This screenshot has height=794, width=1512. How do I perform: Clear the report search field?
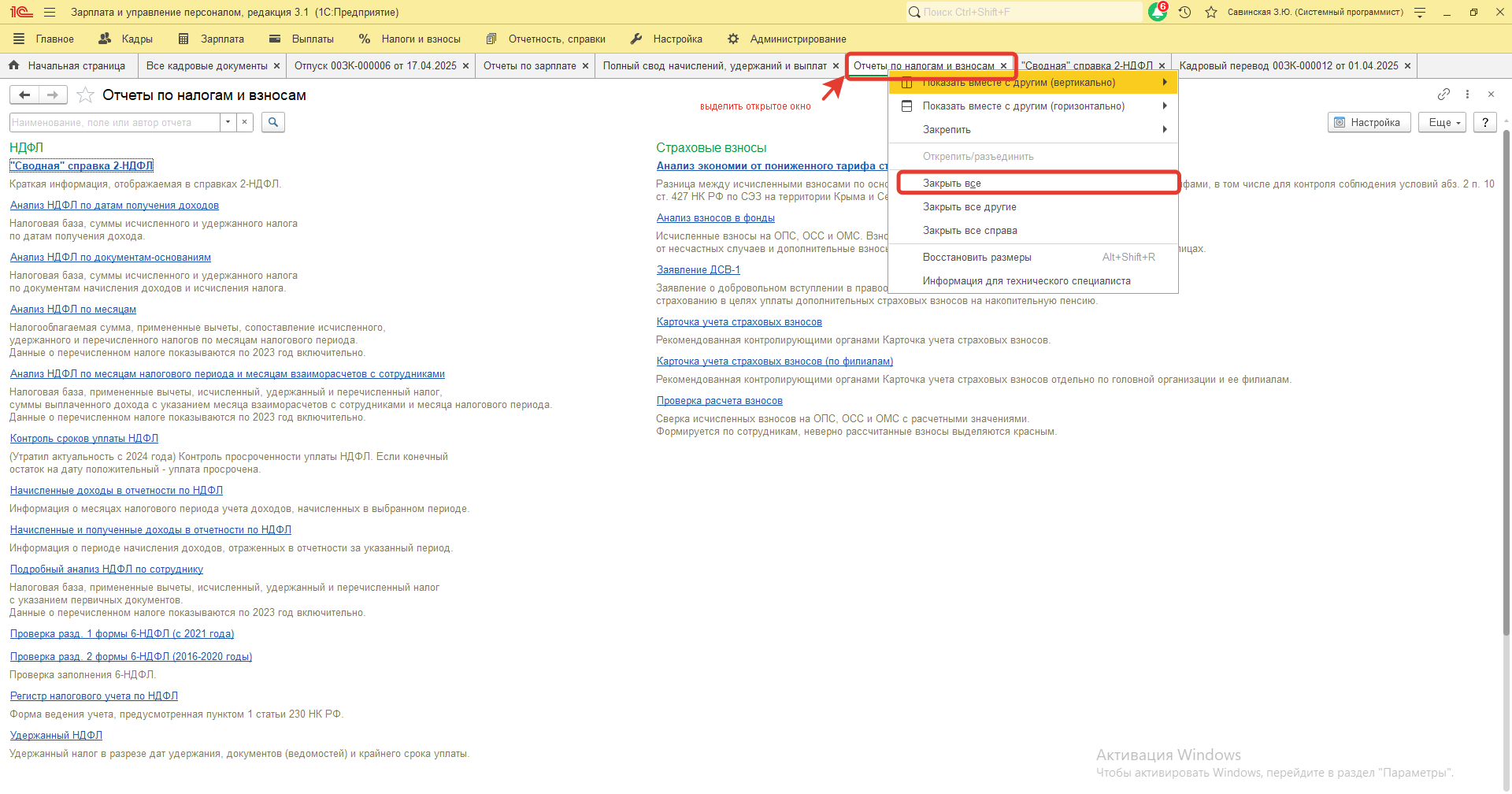(x=245, y=122)
